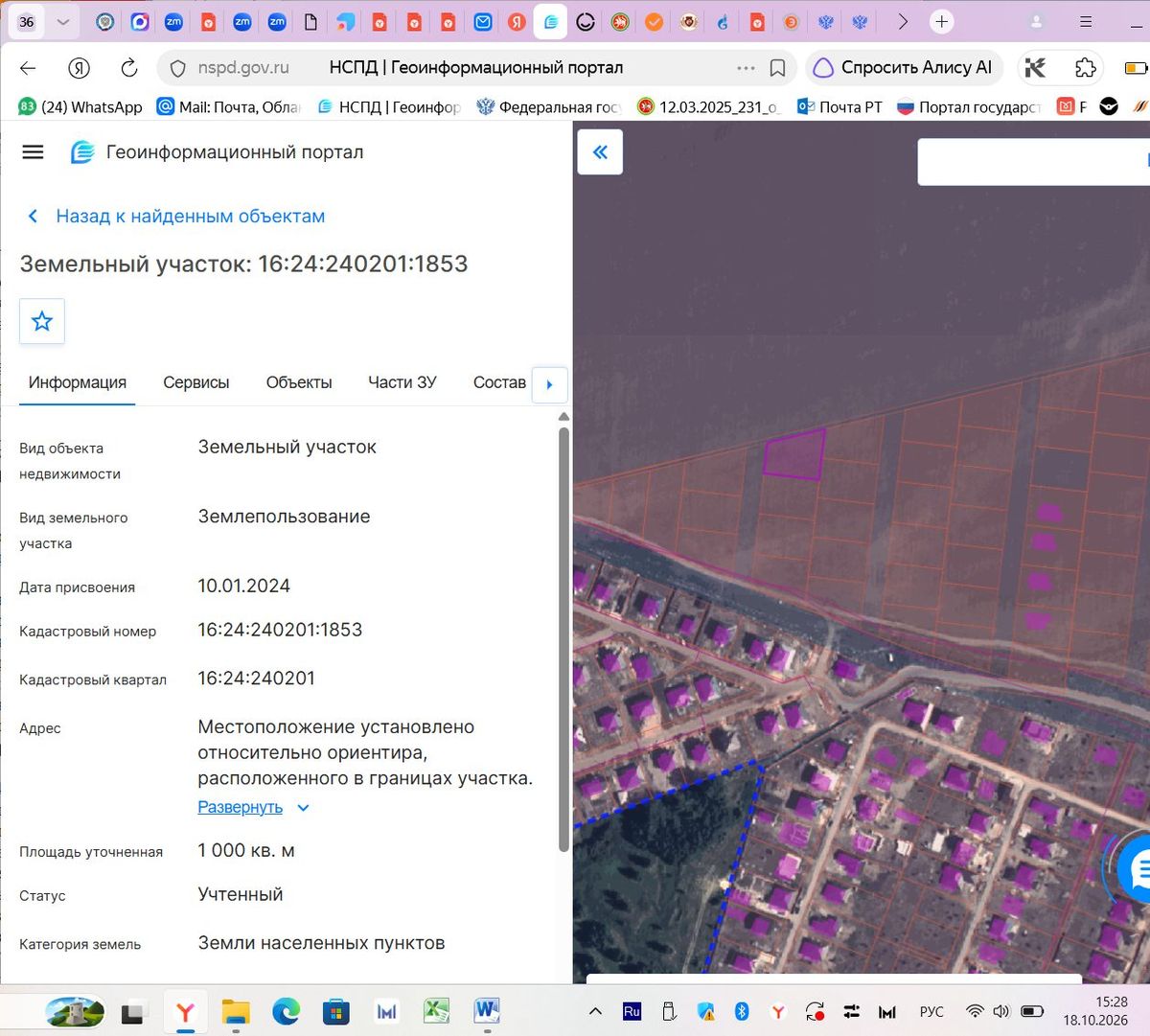Switch to the Части ЗУ tab

tap(402, 382)
